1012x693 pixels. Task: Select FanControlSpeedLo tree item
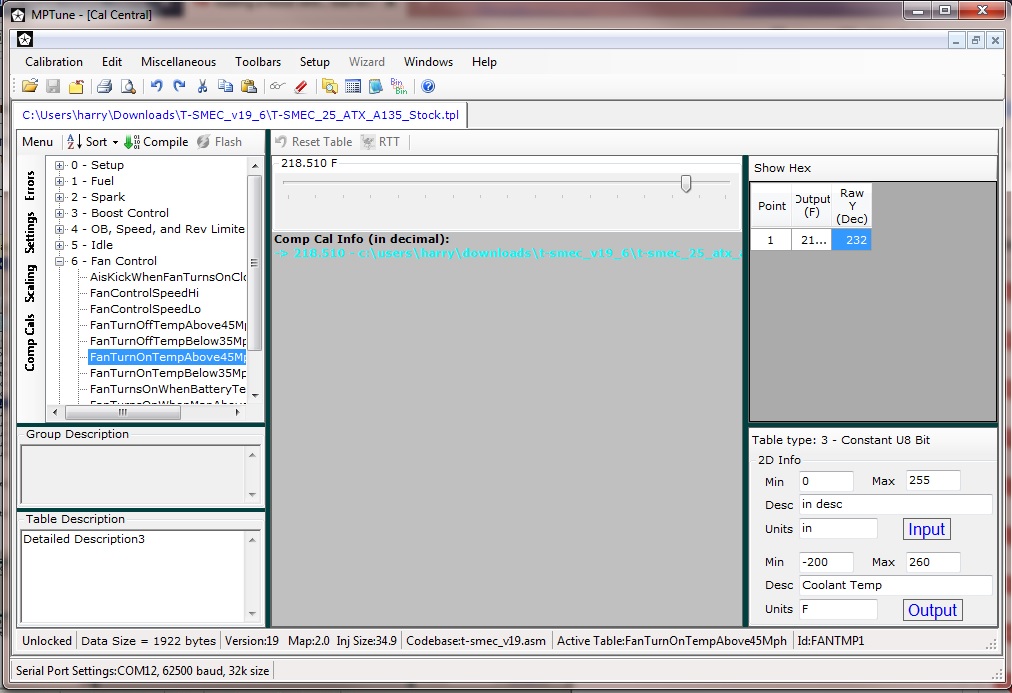(x=145, y=309)
